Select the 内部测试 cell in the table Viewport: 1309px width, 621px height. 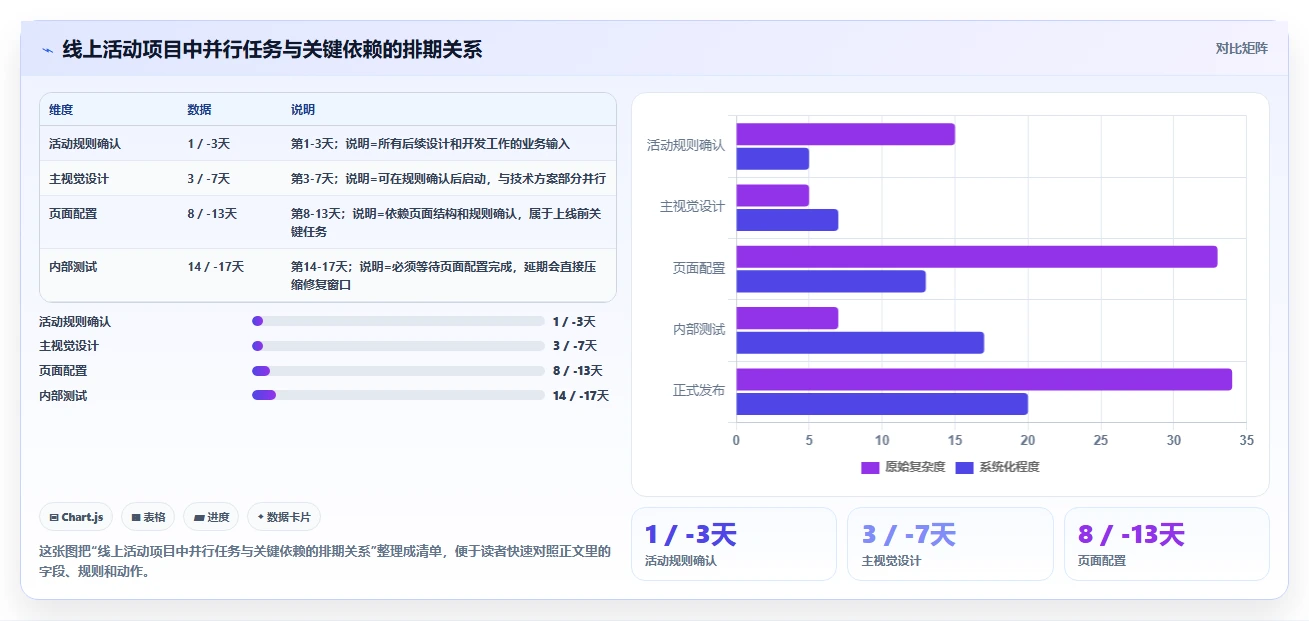[x=73, y=267]
